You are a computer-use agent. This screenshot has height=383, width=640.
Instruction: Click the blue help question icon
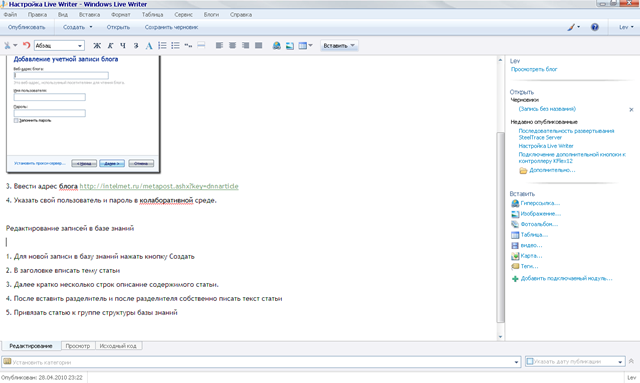[x=595, y=27]
